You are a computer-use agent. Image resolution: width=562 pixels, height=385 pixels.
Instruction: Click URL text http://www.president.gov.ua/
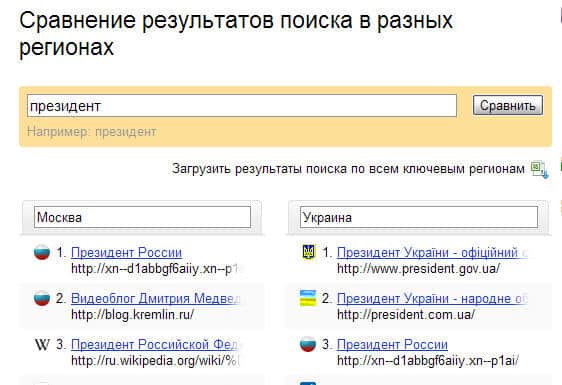[418, 269]
